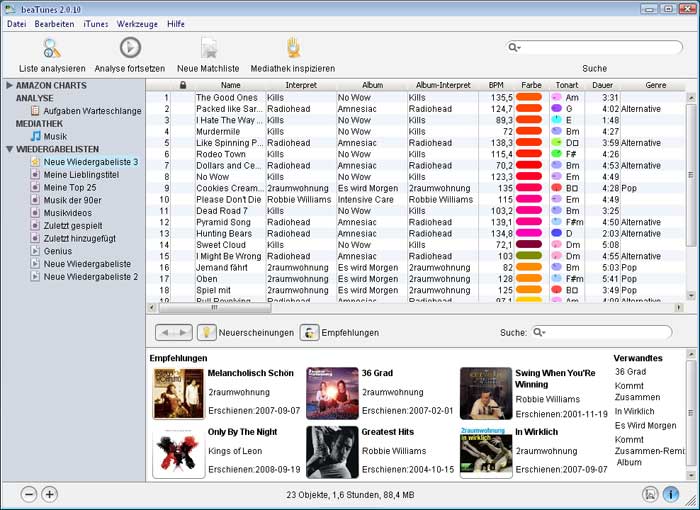Click the Liste analysieren toolbar icon

(51, 47)
